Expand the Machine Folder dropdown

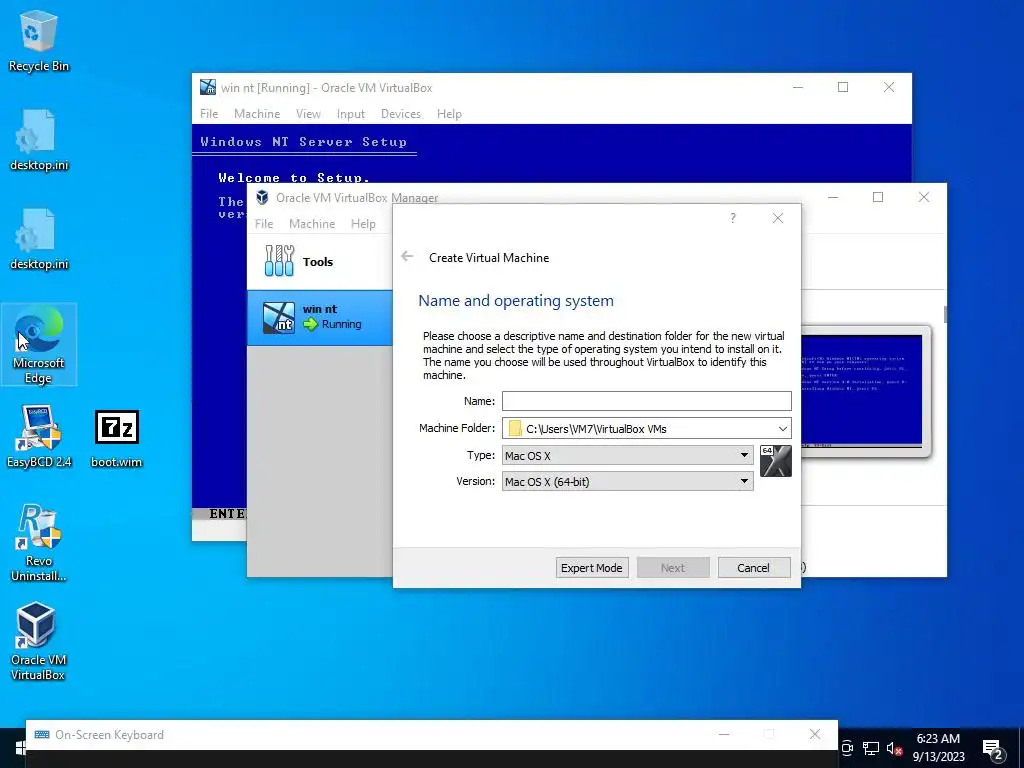782,428
